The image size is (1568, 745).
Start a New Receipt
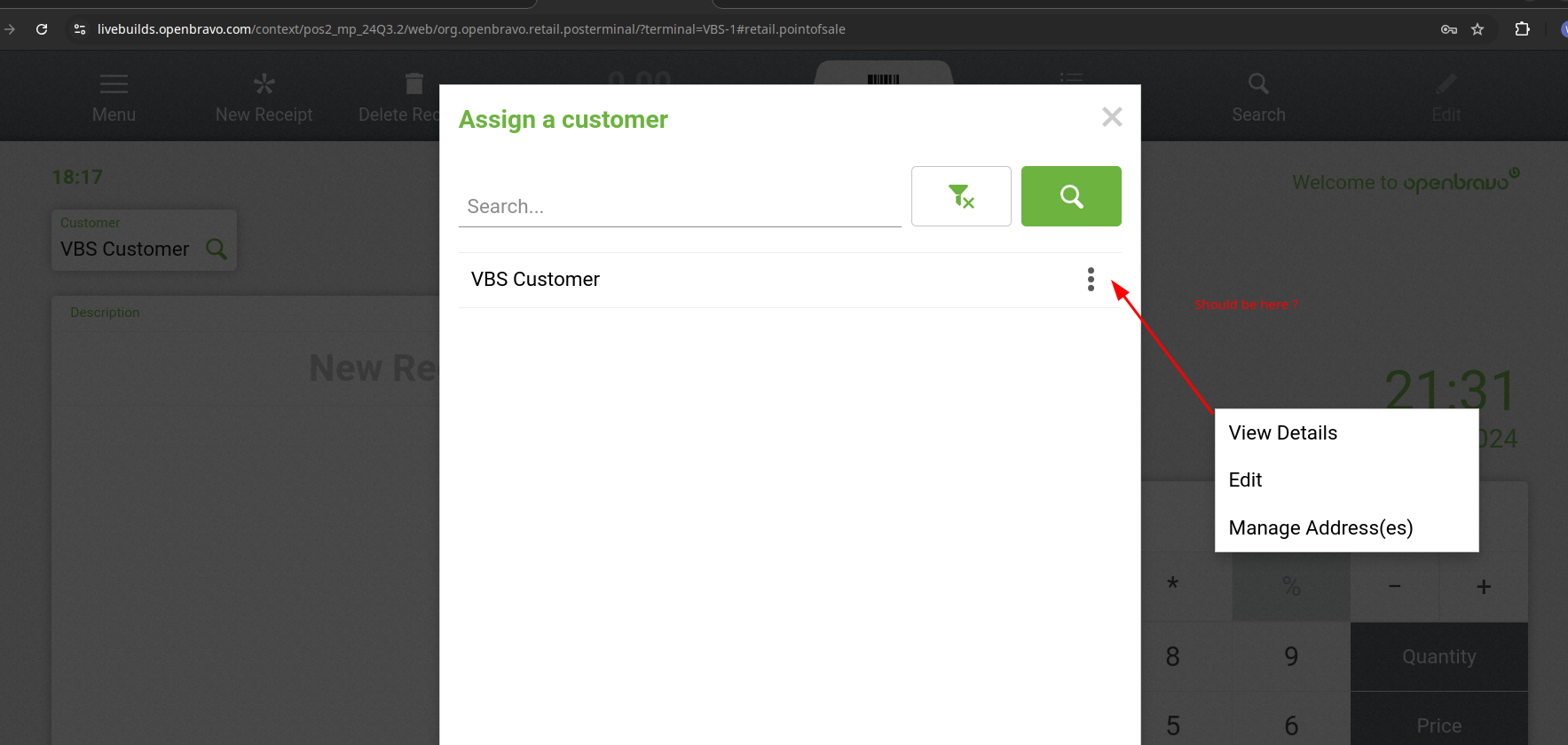click(x=264, y=98)
